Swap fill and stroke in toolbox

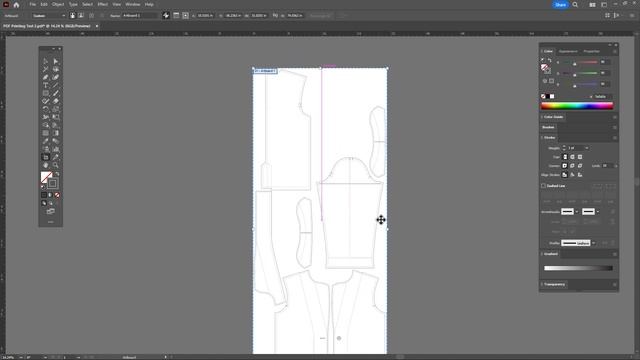pos(58,174)
